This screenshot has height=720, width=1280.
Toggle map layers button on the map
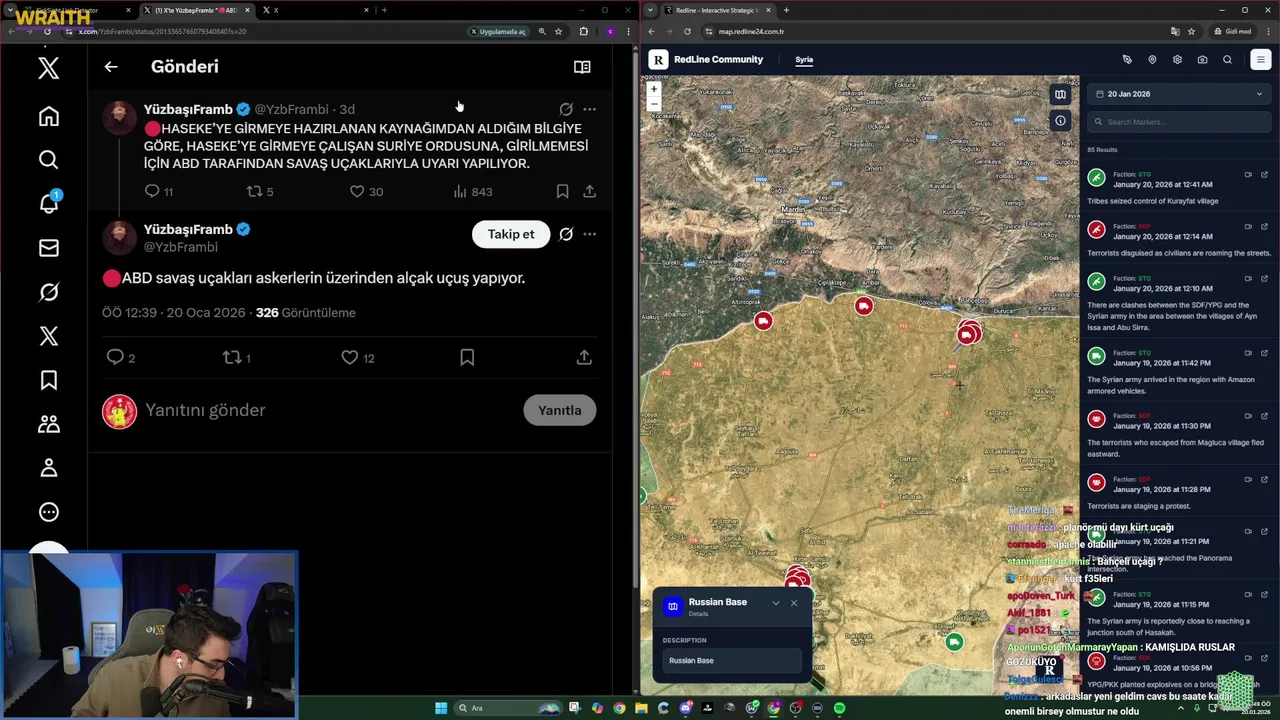pos(1060,95)
